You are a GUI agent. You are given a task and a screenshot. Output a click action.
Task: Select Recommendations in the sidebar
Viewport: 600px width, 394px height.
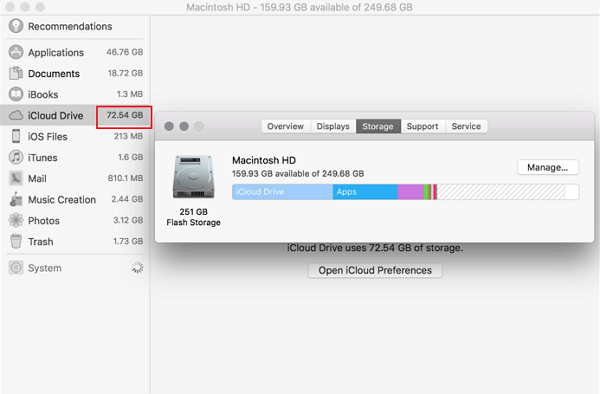pyautogui.click(x=70, y=26)
